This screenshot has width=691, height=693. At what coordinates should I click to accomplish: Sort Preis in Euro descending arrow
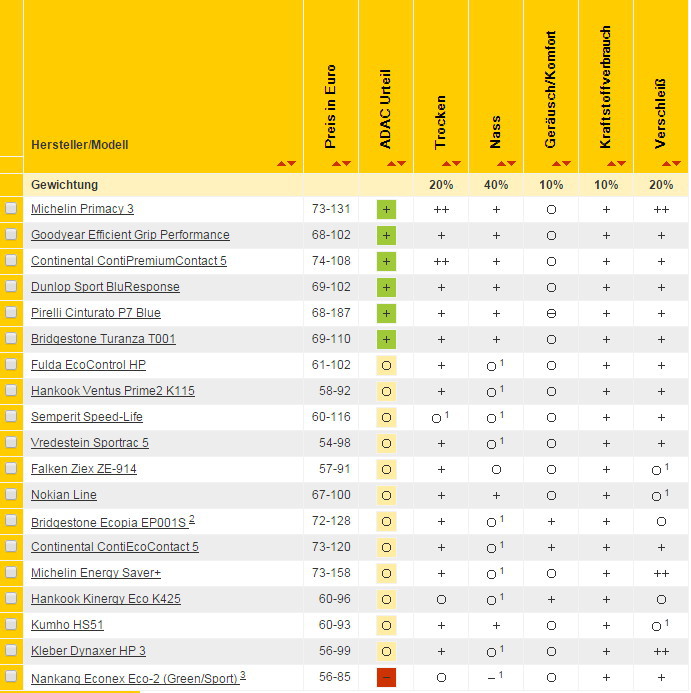347,164
